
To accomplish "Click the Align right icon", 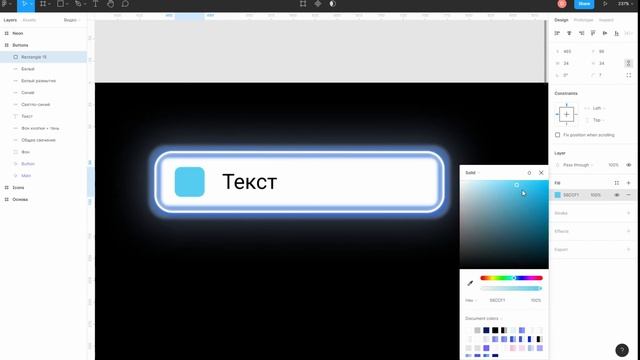I will (x=581, y=33).
